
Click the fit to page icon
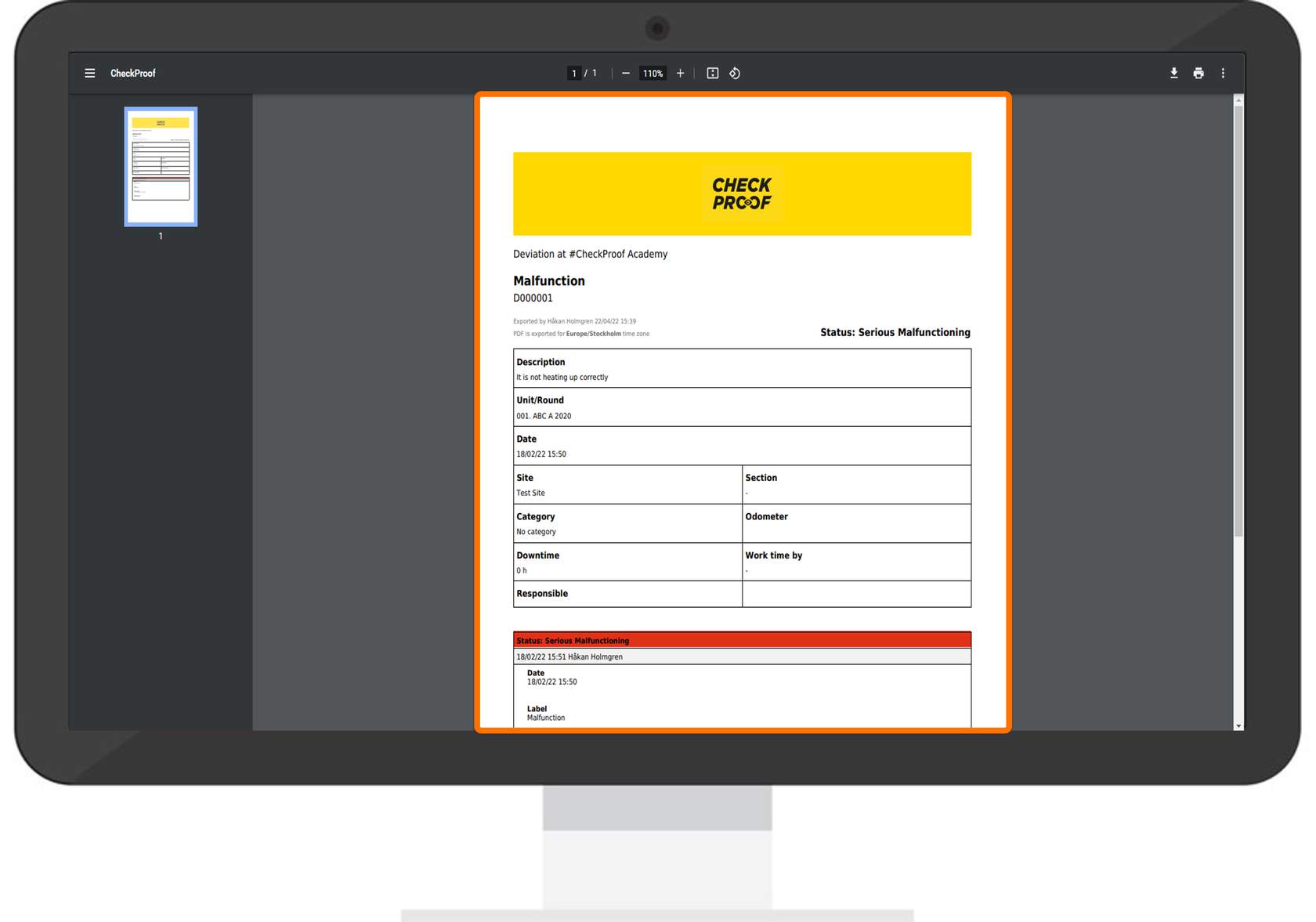tap(712, 73)
